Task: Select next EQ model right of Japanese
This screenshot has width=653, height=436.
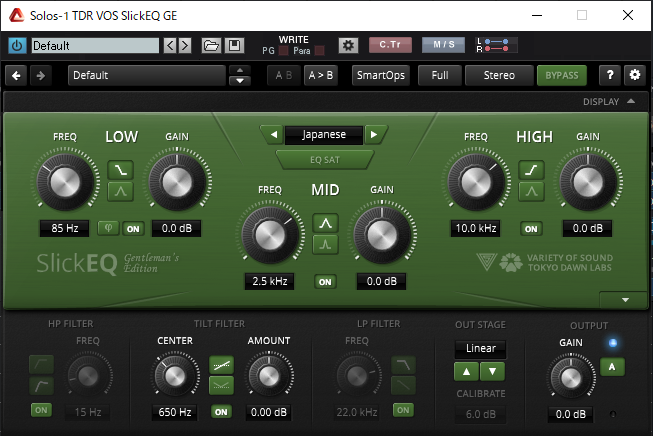Action: pyautogui.click(x=374, y=135)
